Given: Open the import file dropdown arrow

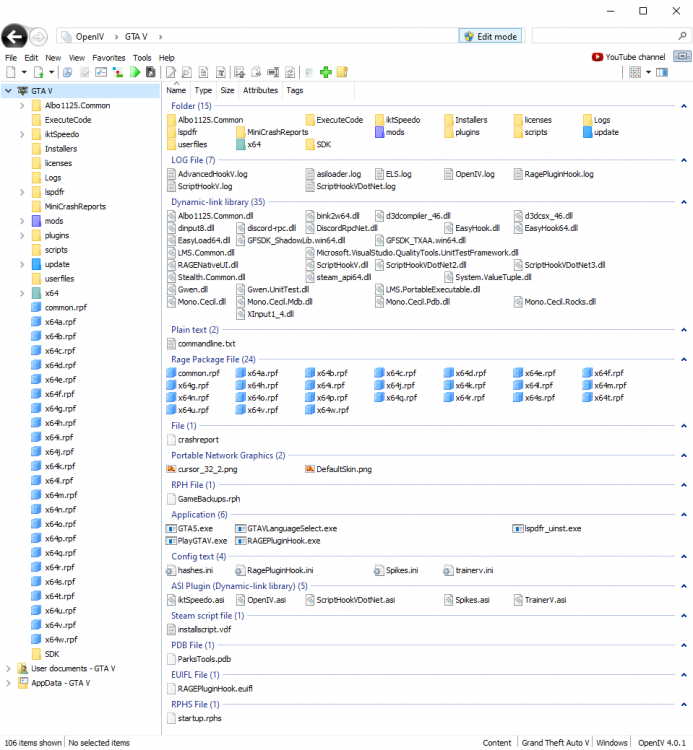Looking at the screenshot, I should [51, 72].
